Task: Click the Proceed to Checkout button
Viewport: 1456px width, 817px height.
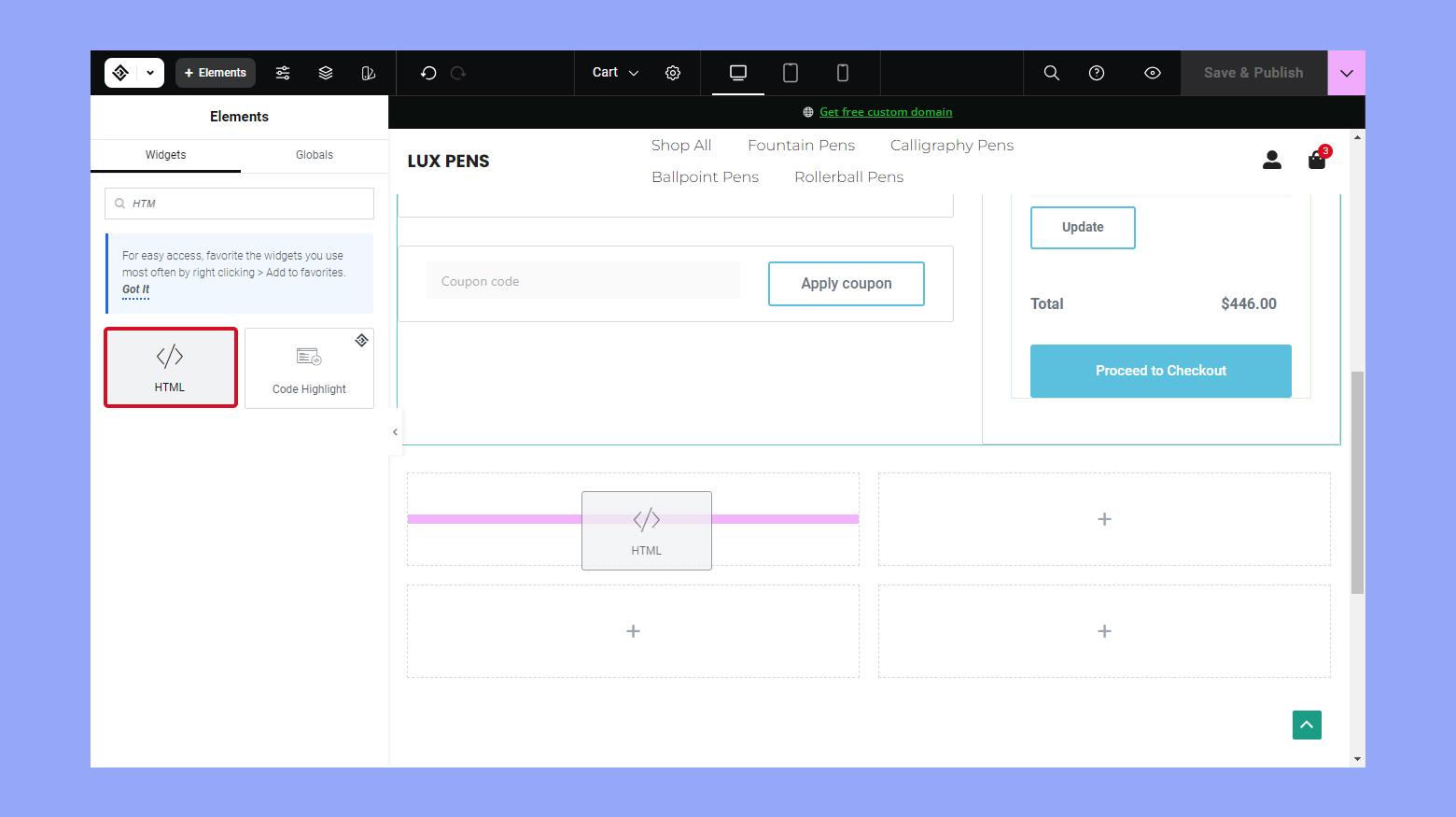Action: pos(1160,371)
